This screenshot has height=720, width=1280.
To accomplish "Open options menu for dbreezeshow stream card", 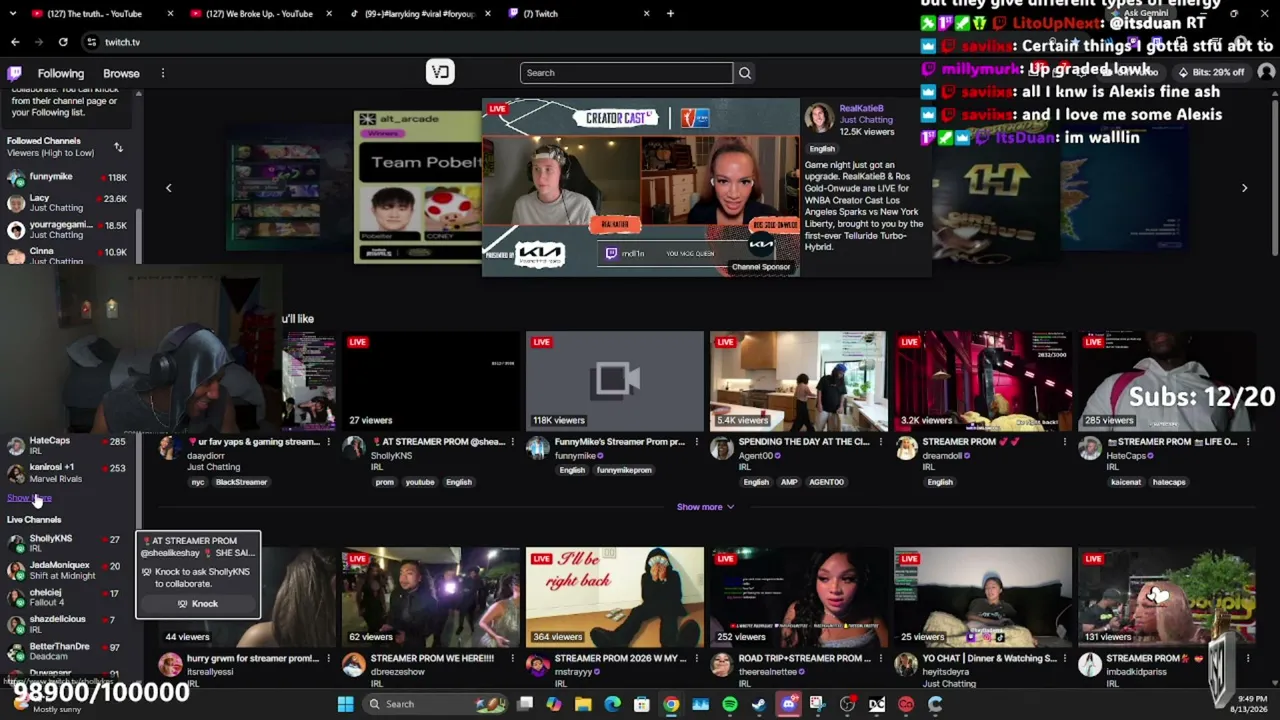I will pyautogui.click(x=512, y=659).
